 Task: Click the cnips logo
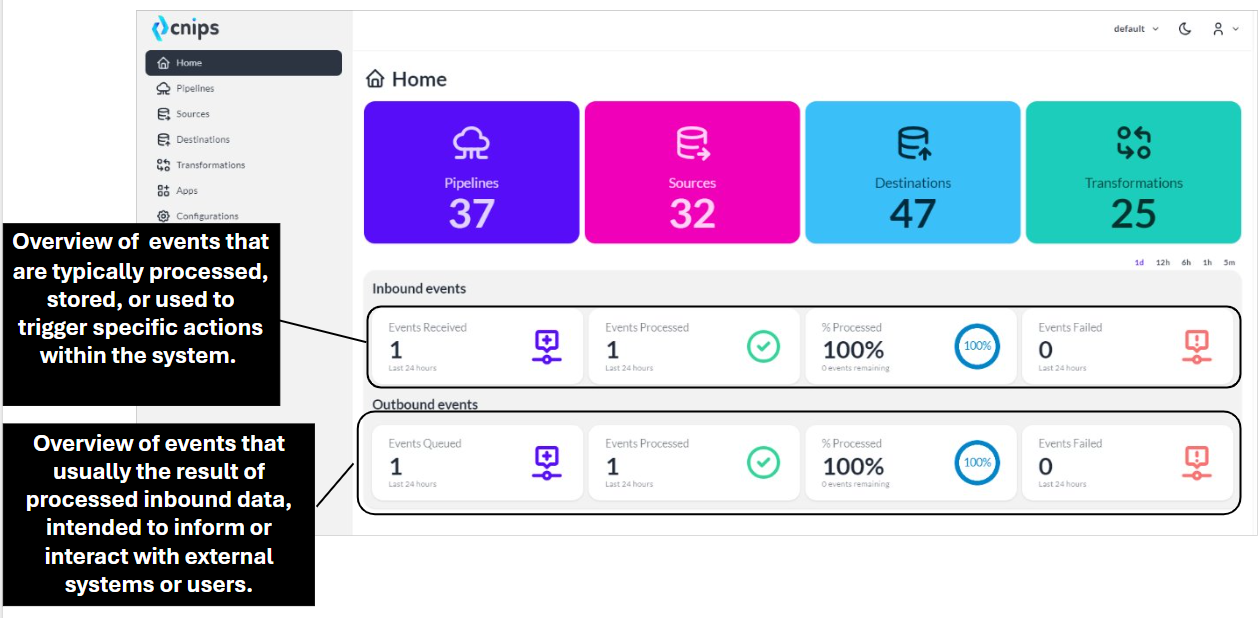pos(186,29)
